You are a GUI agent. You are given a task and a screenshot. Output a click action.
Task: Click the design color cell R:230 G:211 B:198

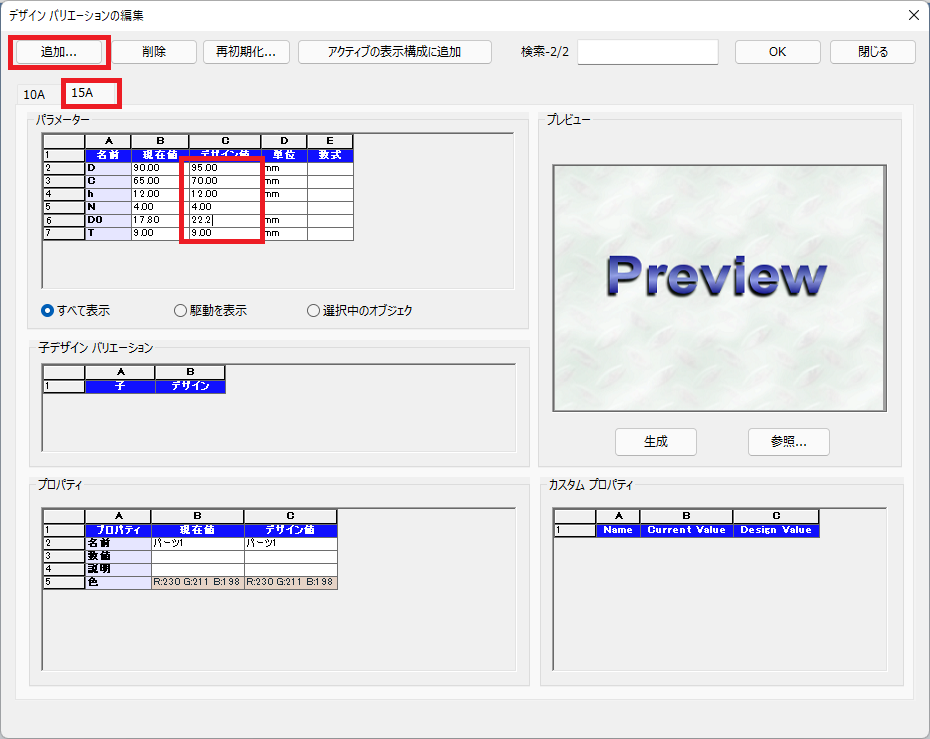pos(290,582)
